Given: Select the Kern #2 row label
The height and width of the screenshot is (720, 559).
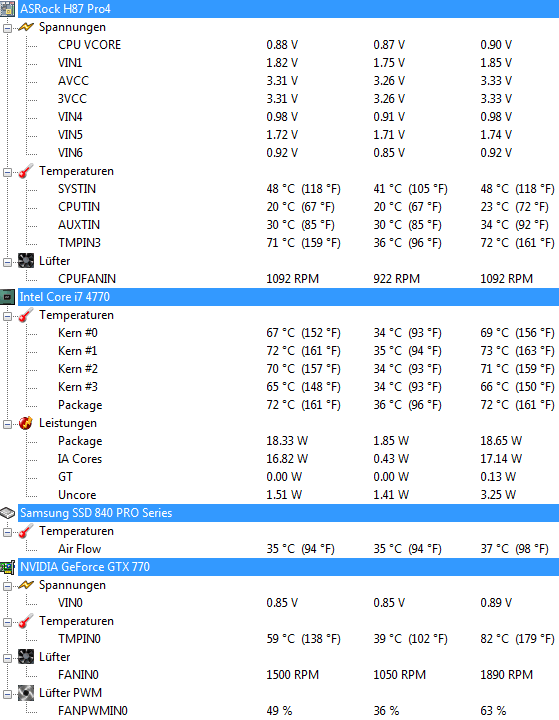Looking at the screenshot, I should click(78, 369).
